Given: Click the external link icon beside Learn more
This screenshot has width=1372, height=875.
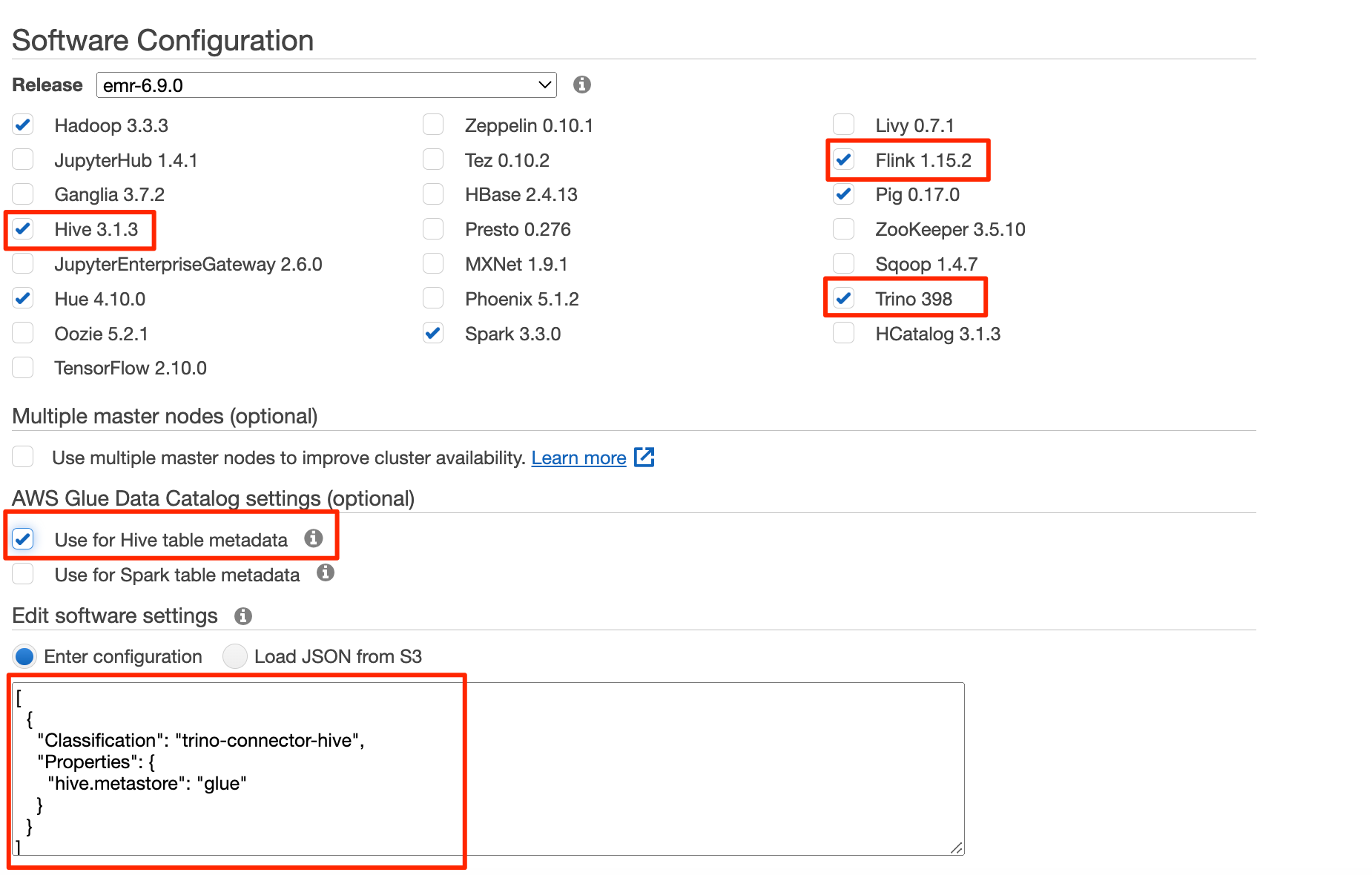Looking at the screenshot, I should (644, 457).
